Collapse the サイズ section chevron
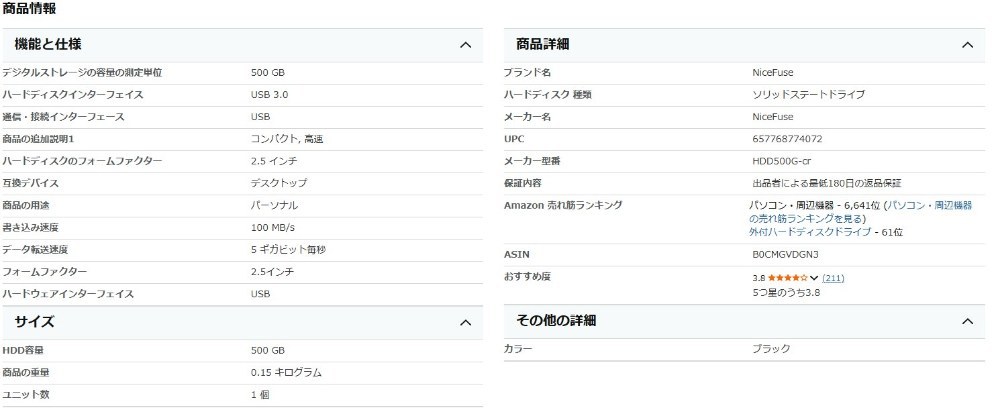Screen dimensions: 1000x412 pyautogui.click(x=466, y=323)
